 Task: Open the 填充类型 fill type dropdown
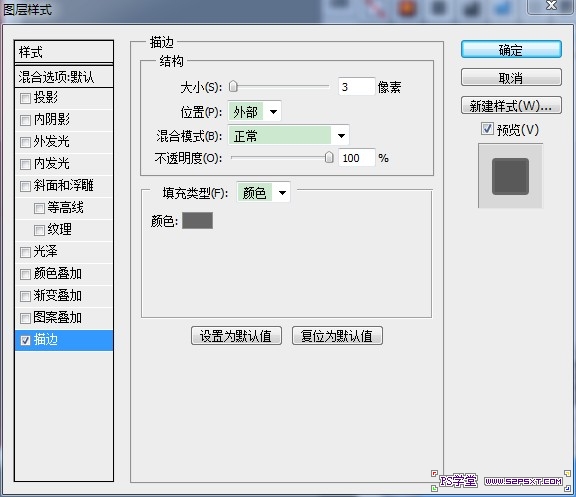point(263,192)
